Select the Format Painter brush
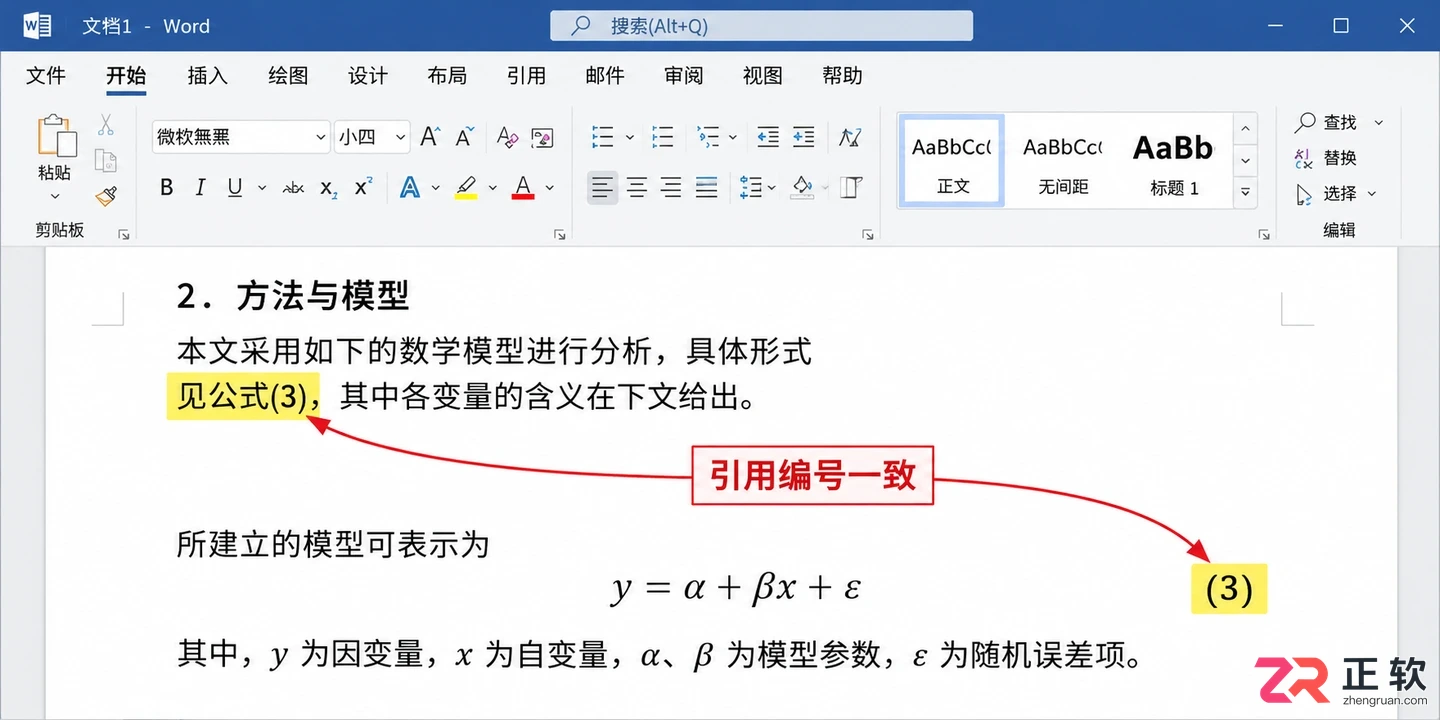Image resolution: width=1440 pixels, height=720 pixels. (x=106, y=196)
